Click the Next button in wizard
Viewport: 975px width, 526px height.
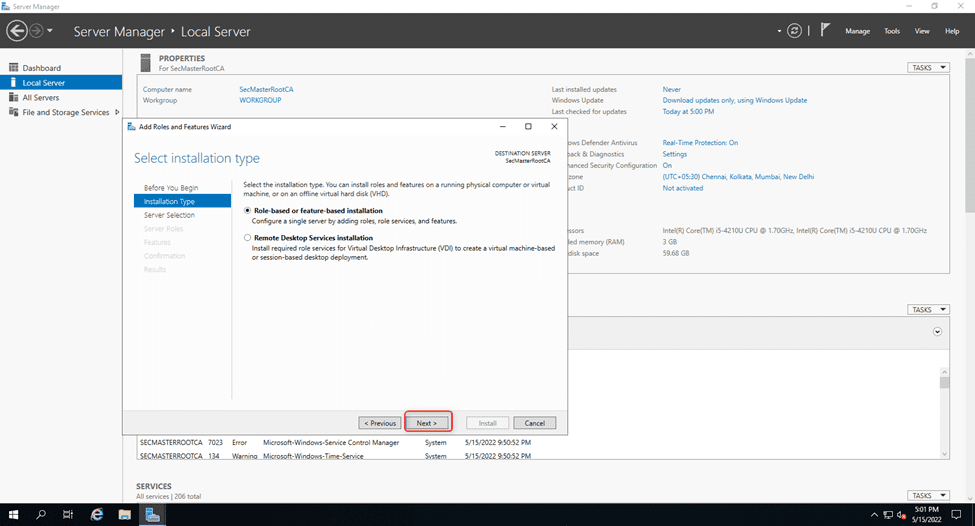pos(427,423)
